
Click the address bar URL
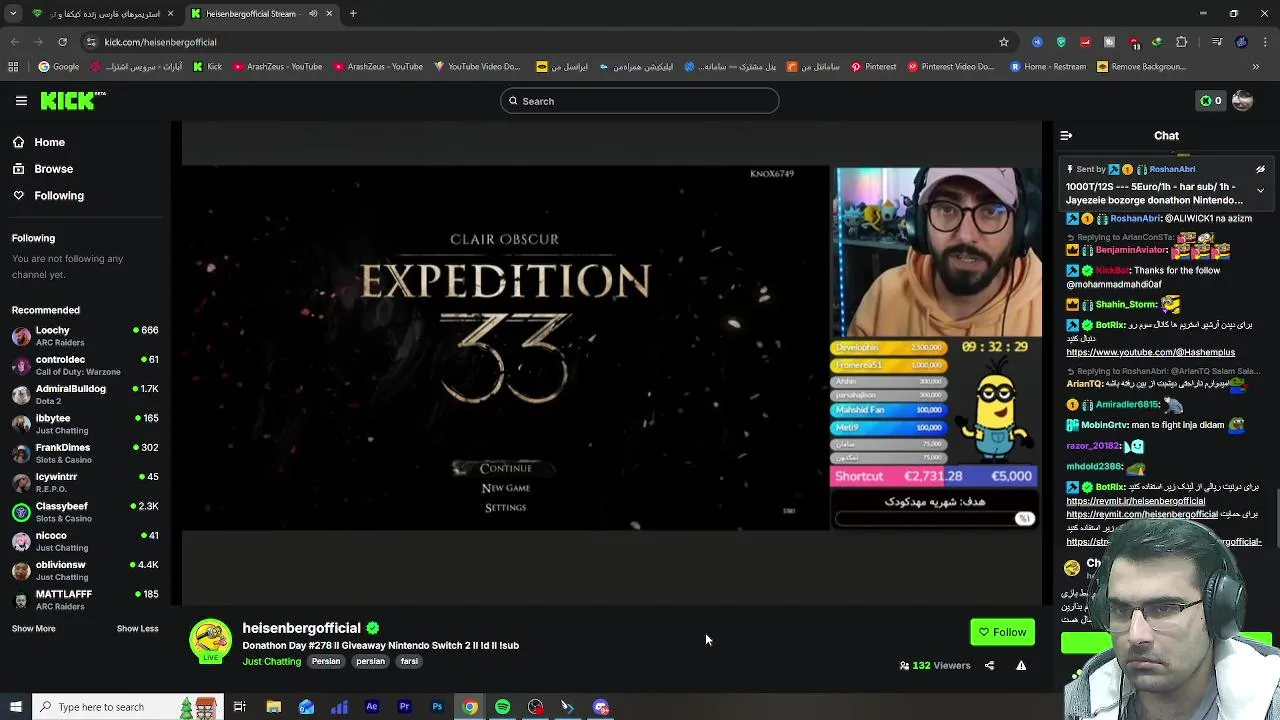[160, 42]
